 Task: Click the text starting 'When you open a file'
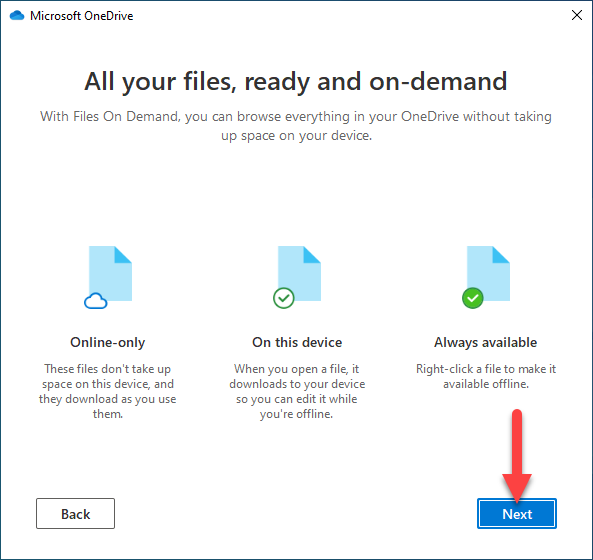pyautogui.click(x=297, y=391)
